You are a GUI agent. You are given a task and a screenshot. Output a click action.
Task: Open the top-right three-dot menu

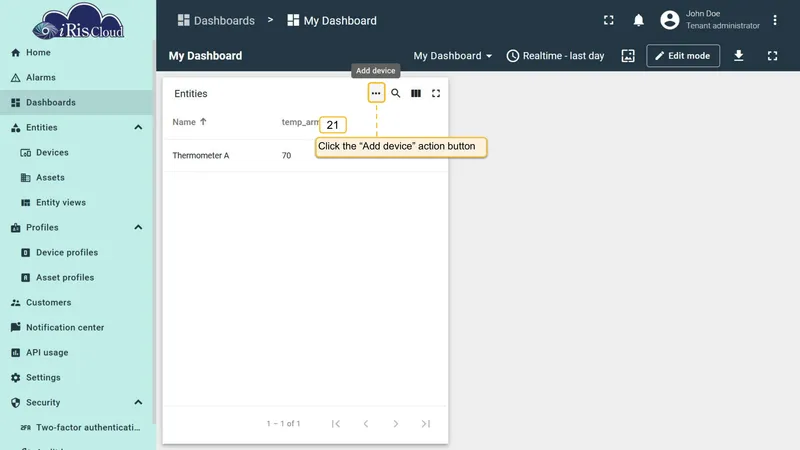pyautogui.click(x=774, y=20)
